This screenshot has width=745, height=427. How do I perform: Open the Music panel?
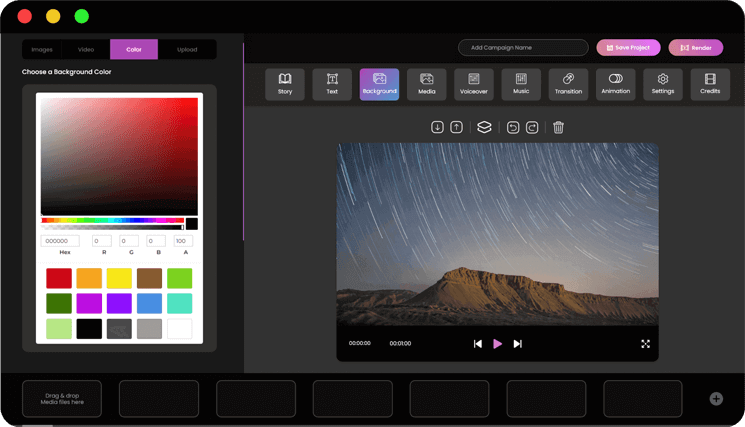tap(521, 84)
